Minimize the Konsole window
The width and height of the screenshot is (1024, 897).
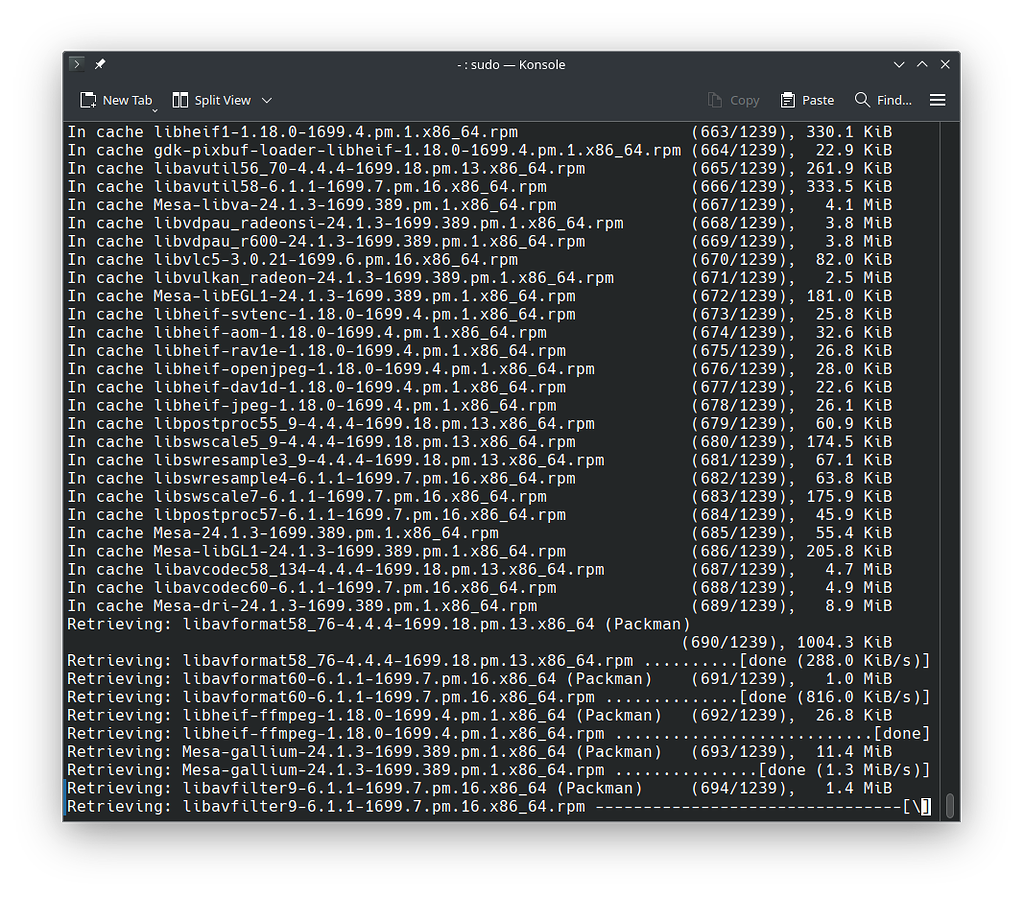point(900,64)
